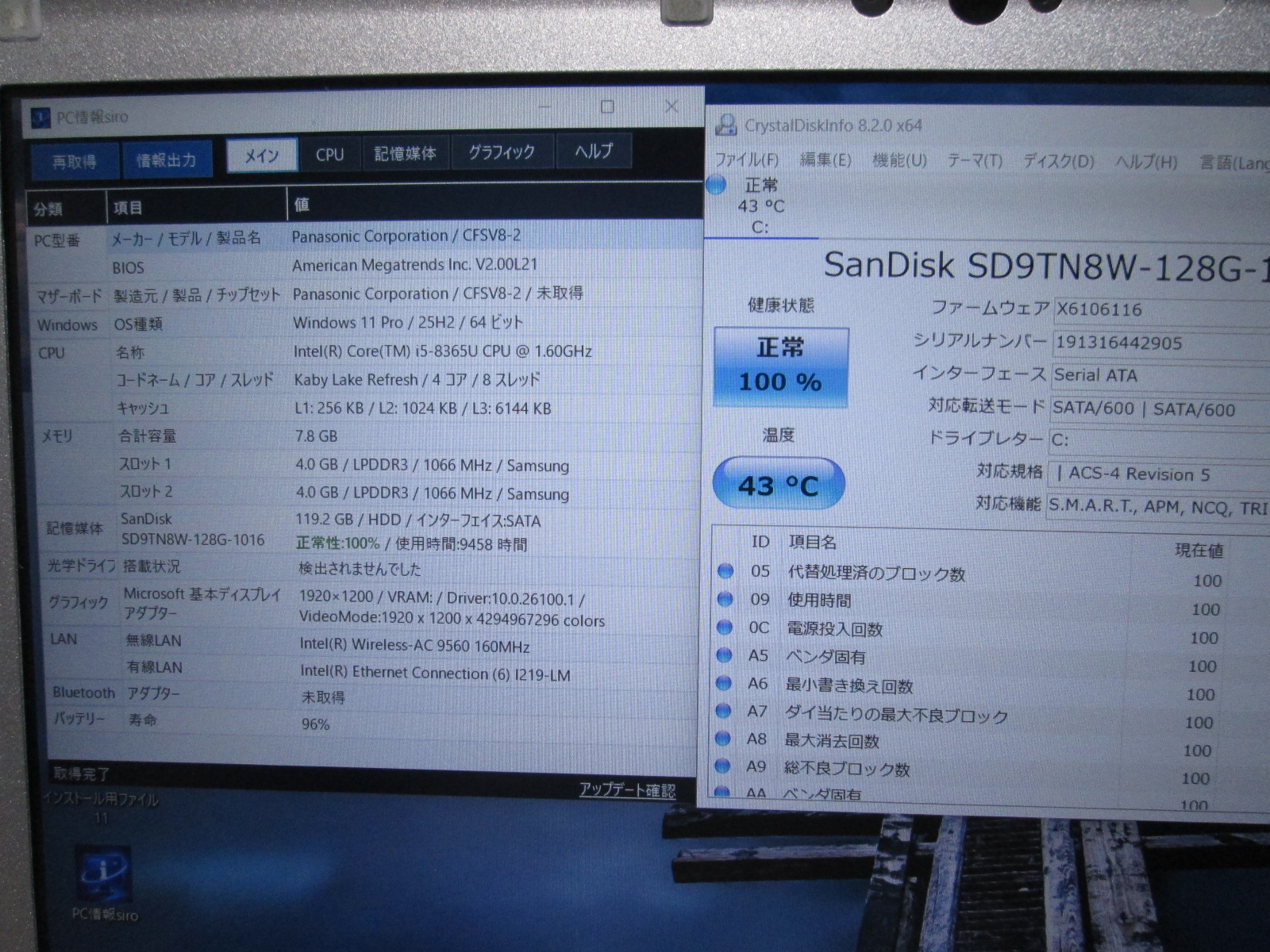Click status dot for A9 総不良ブロック数
The height and width of the screenshot is (952, 1270).
[722, 766]
